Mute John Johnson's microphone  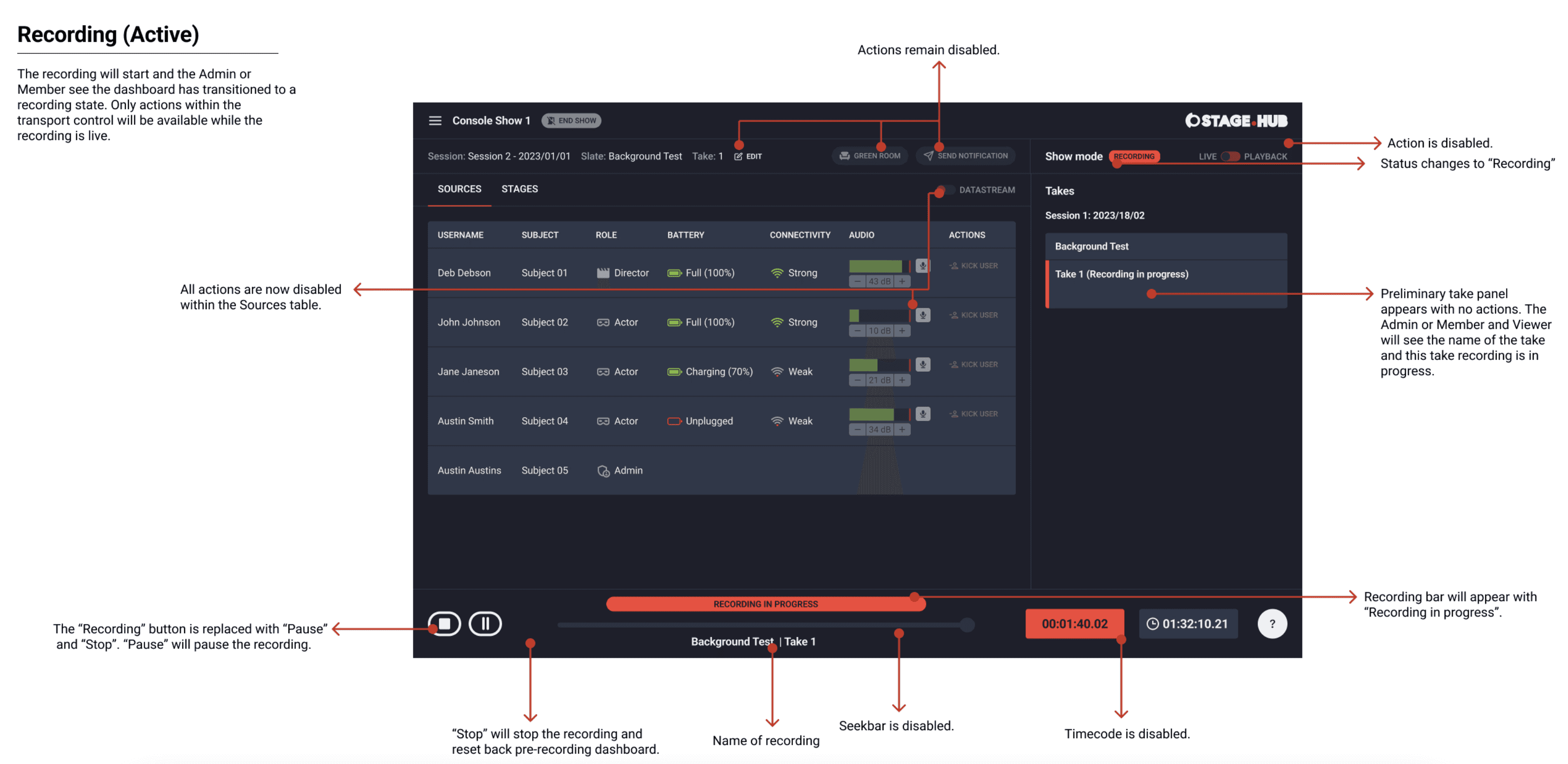tap(923, 315)
